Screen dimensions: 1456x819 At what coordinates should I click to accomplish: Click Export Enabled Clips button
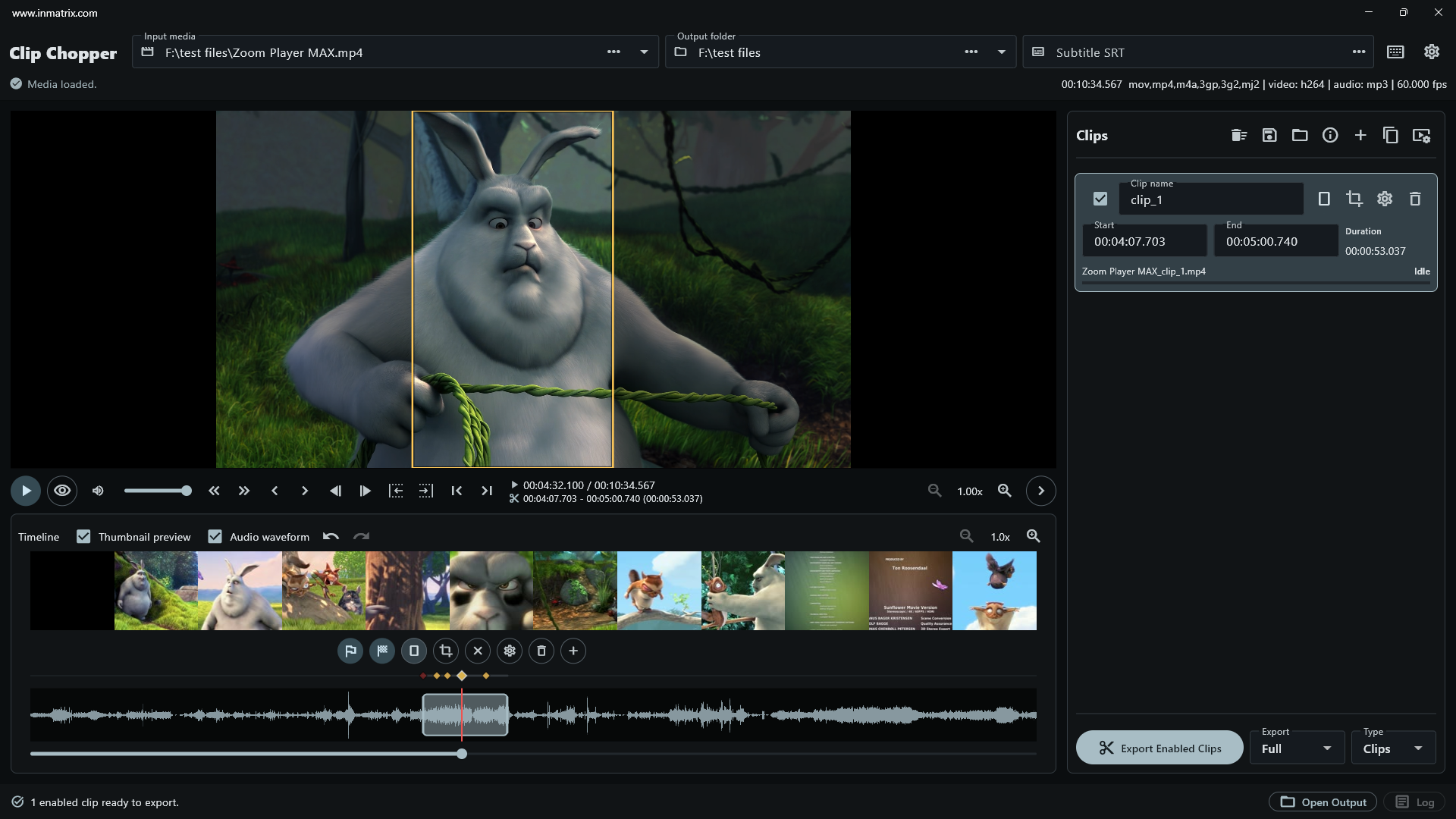1159,748
